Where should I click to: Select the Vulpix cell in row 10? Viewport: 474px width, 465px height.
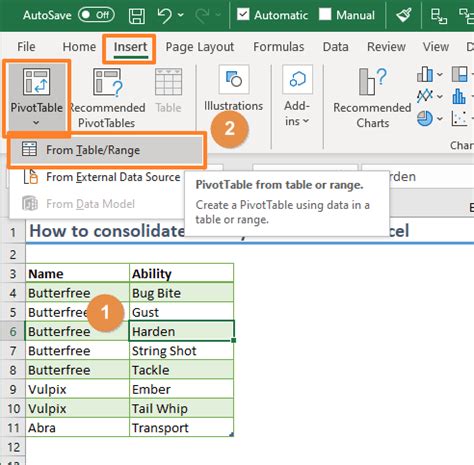point(77,408)
